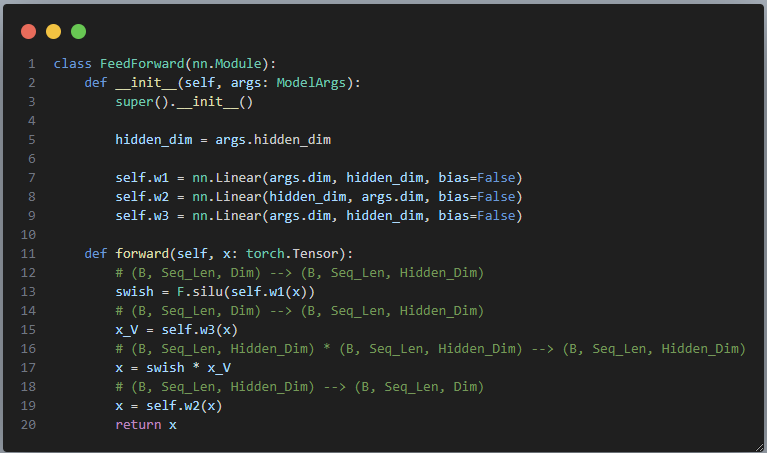Click F.silu call on line 13
767x453 pixels.
point(200,292)
